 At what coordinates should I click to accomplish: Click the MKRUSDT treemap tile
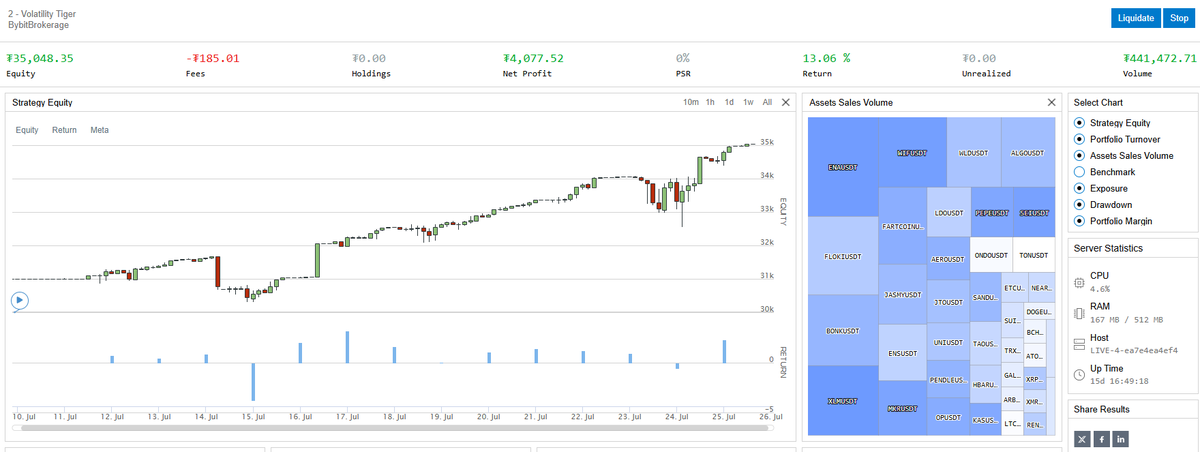tap(903, 409)
